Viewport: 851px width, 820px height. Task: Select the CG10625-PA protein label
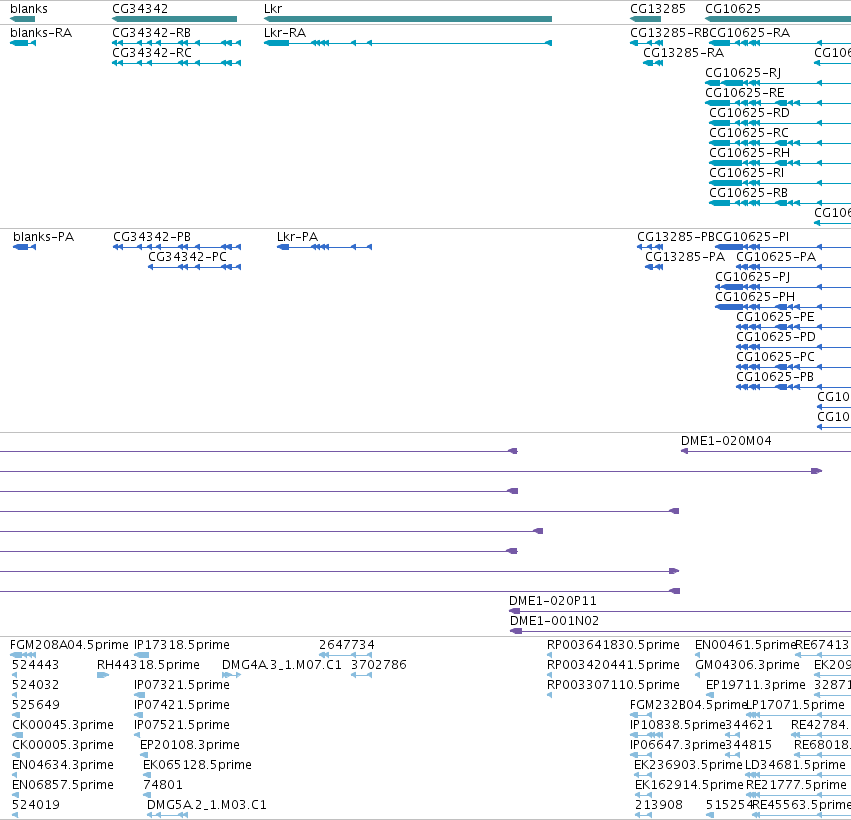coord(776,257)
